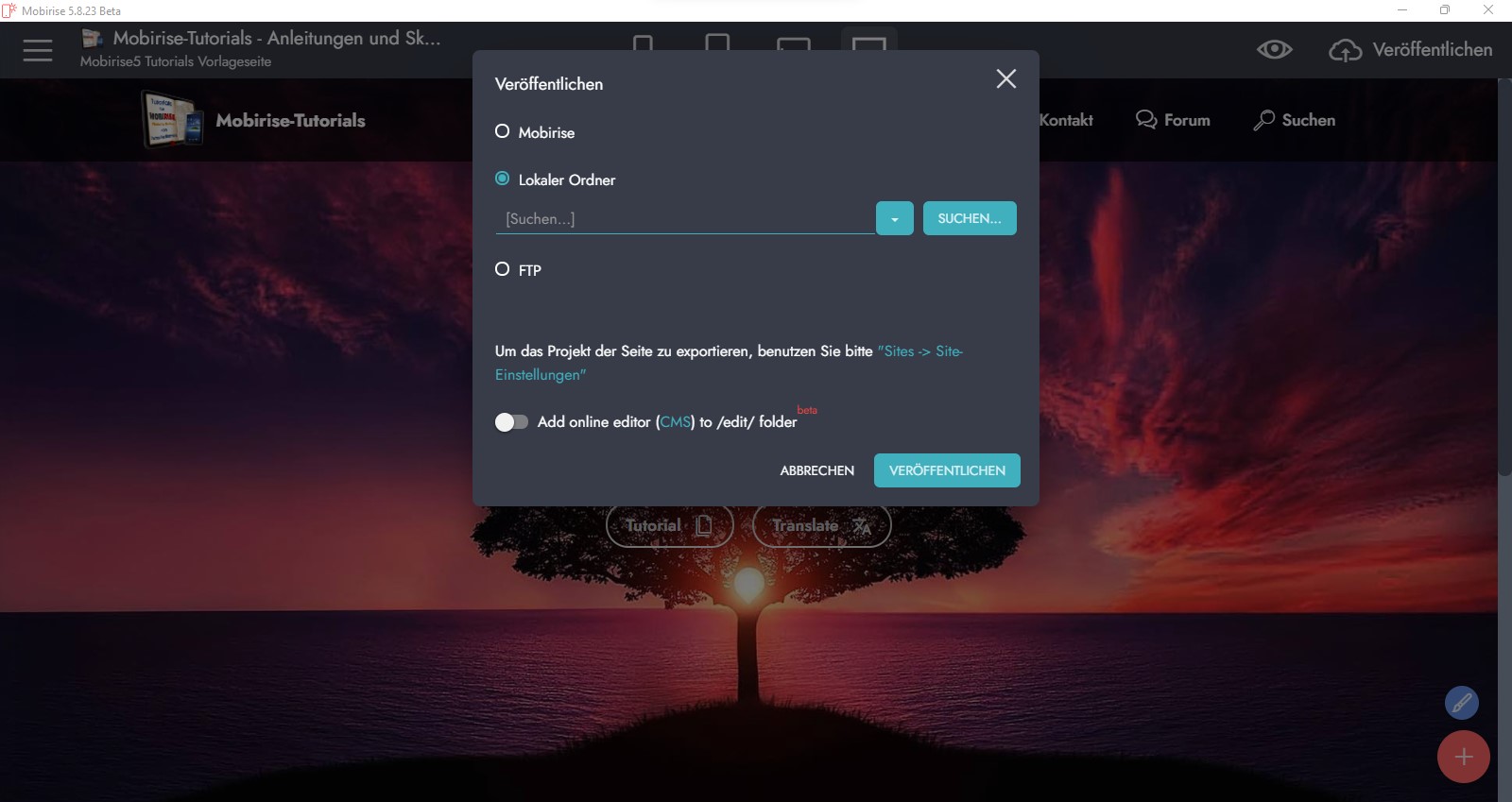Expand the folder path dropdown arrow
The image size is (1512, 802).
(894, 218)
